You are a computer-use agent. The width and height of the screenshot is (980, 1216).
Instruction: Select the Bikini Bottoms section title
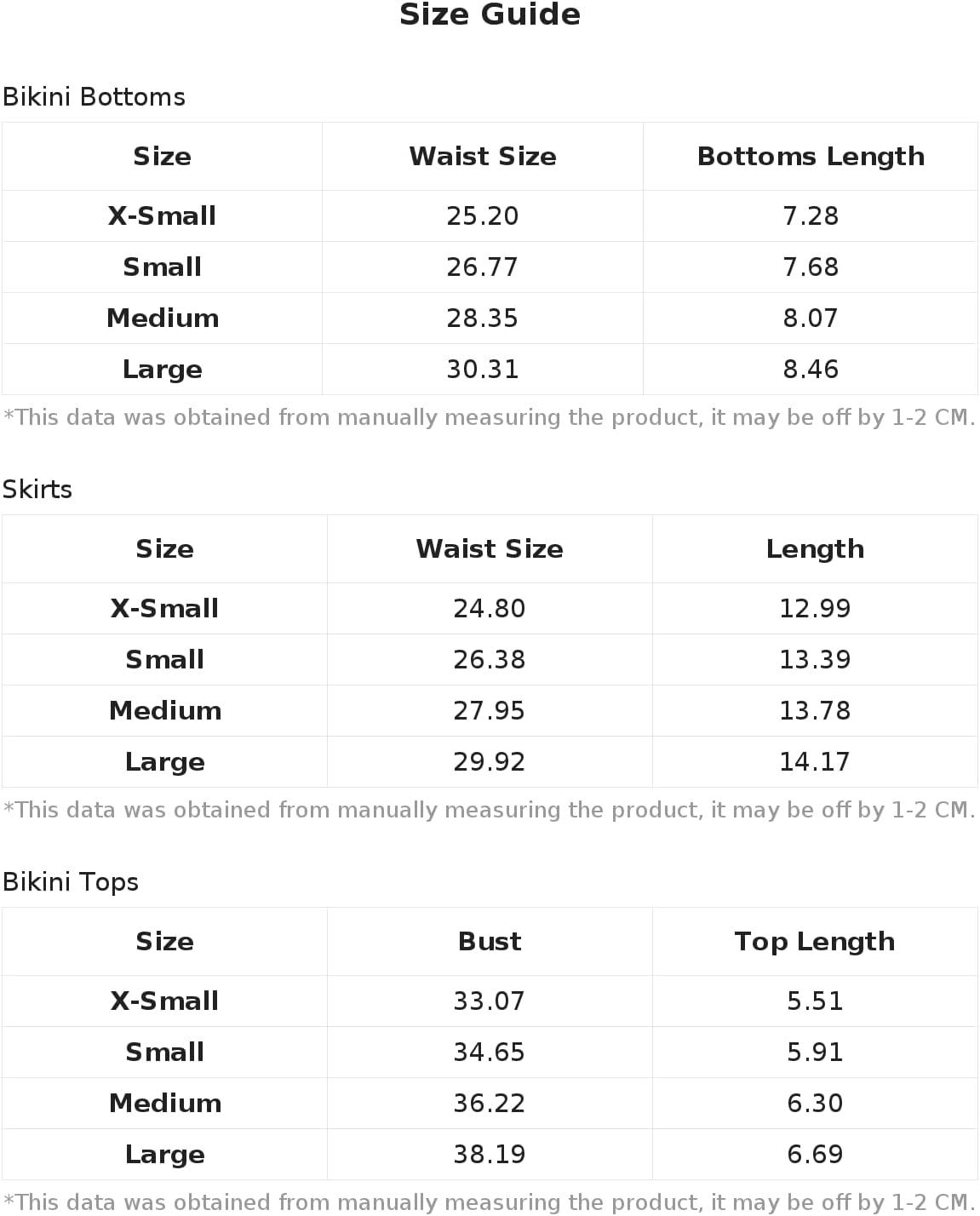94,97
